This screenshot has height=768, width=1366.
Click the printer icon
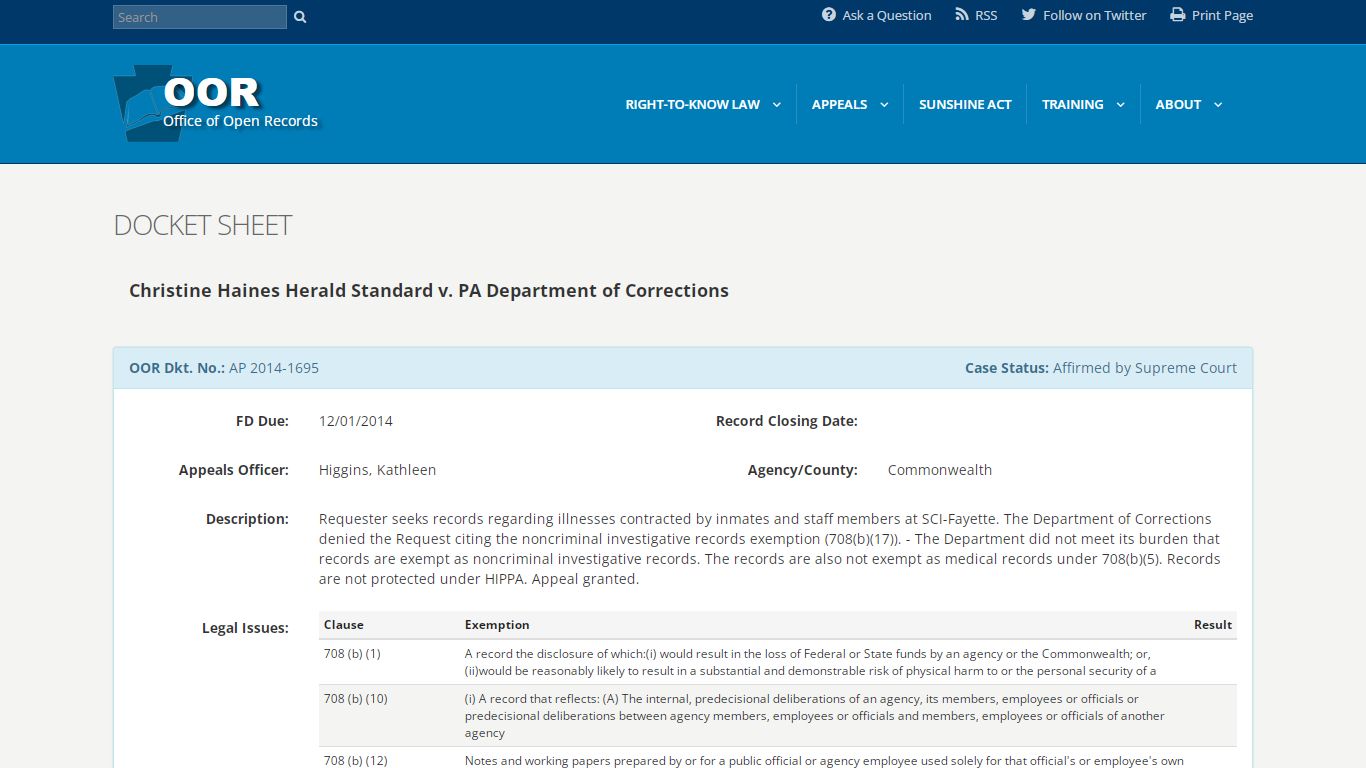(x=1178, y=15)
